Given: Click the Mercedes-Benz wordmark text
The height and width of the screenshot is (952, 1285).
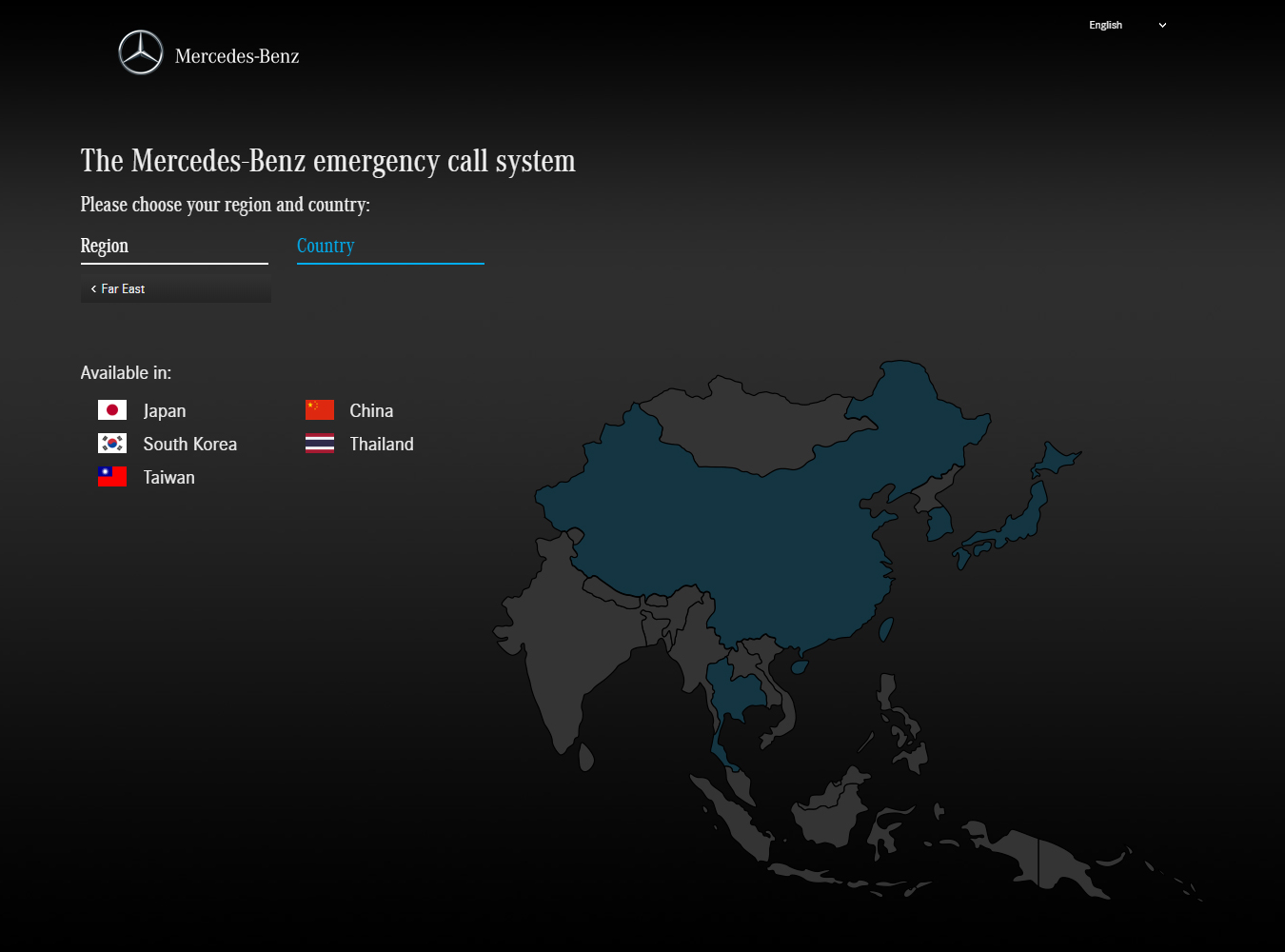Looking at the screenshot, I should [237, 57].
